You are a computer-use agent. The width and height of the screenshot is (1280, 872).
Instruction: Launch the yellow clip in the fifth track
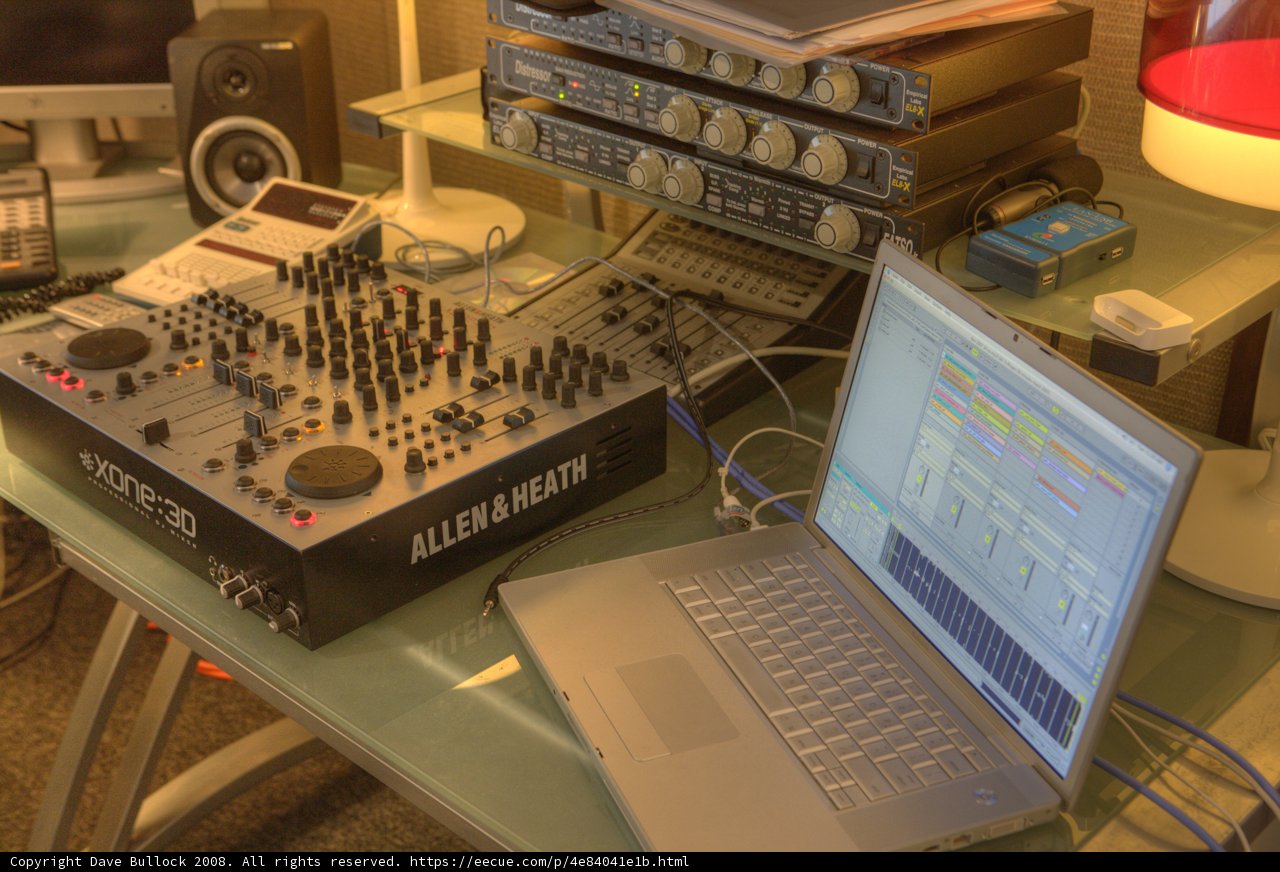[x=1111, y=478]
